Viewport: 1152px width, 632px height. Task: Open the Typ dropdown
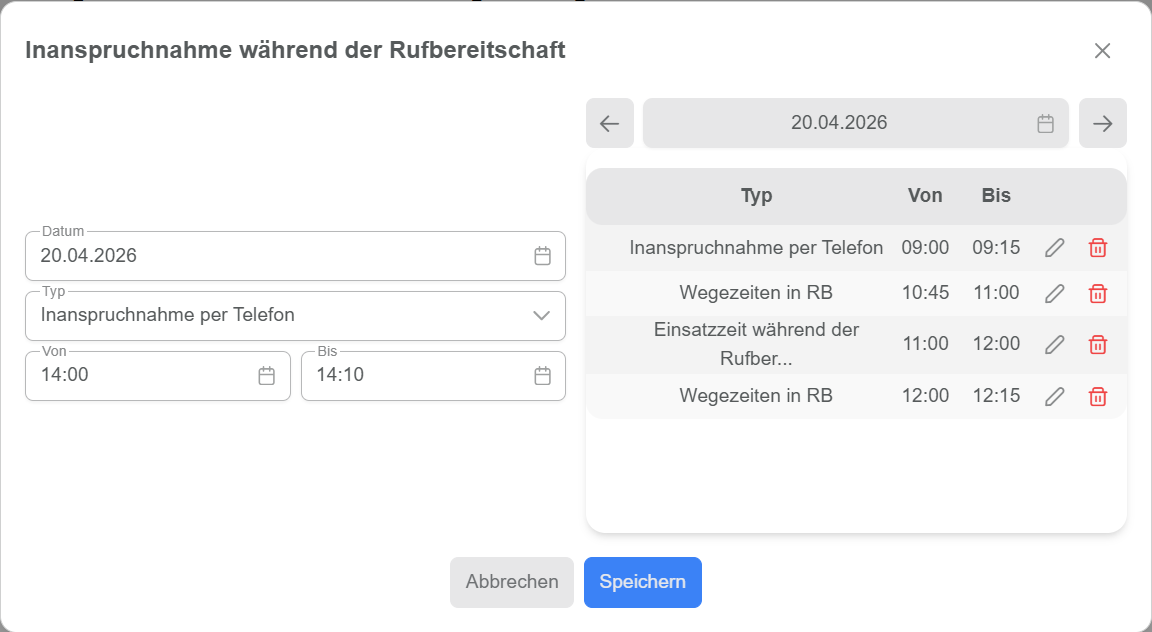tap(542, 316)
